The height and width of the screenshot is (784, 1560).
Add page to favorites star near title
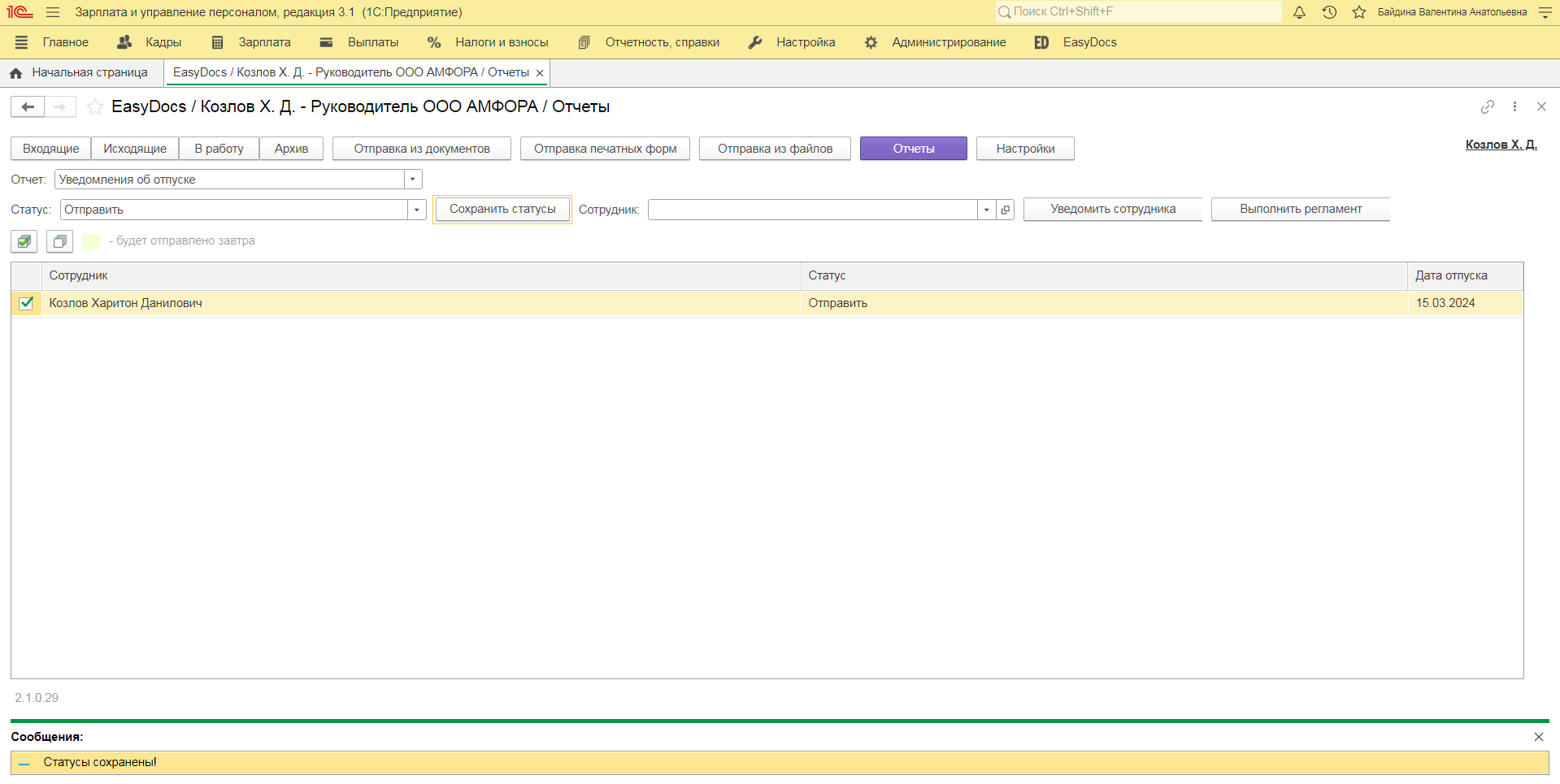pos(95,106)
